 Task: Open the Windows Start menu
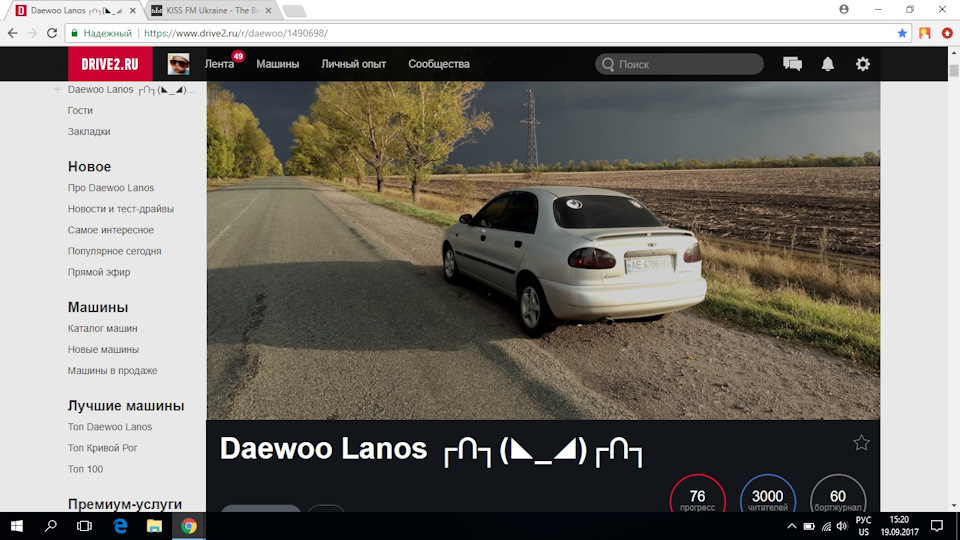pos(17,526)
